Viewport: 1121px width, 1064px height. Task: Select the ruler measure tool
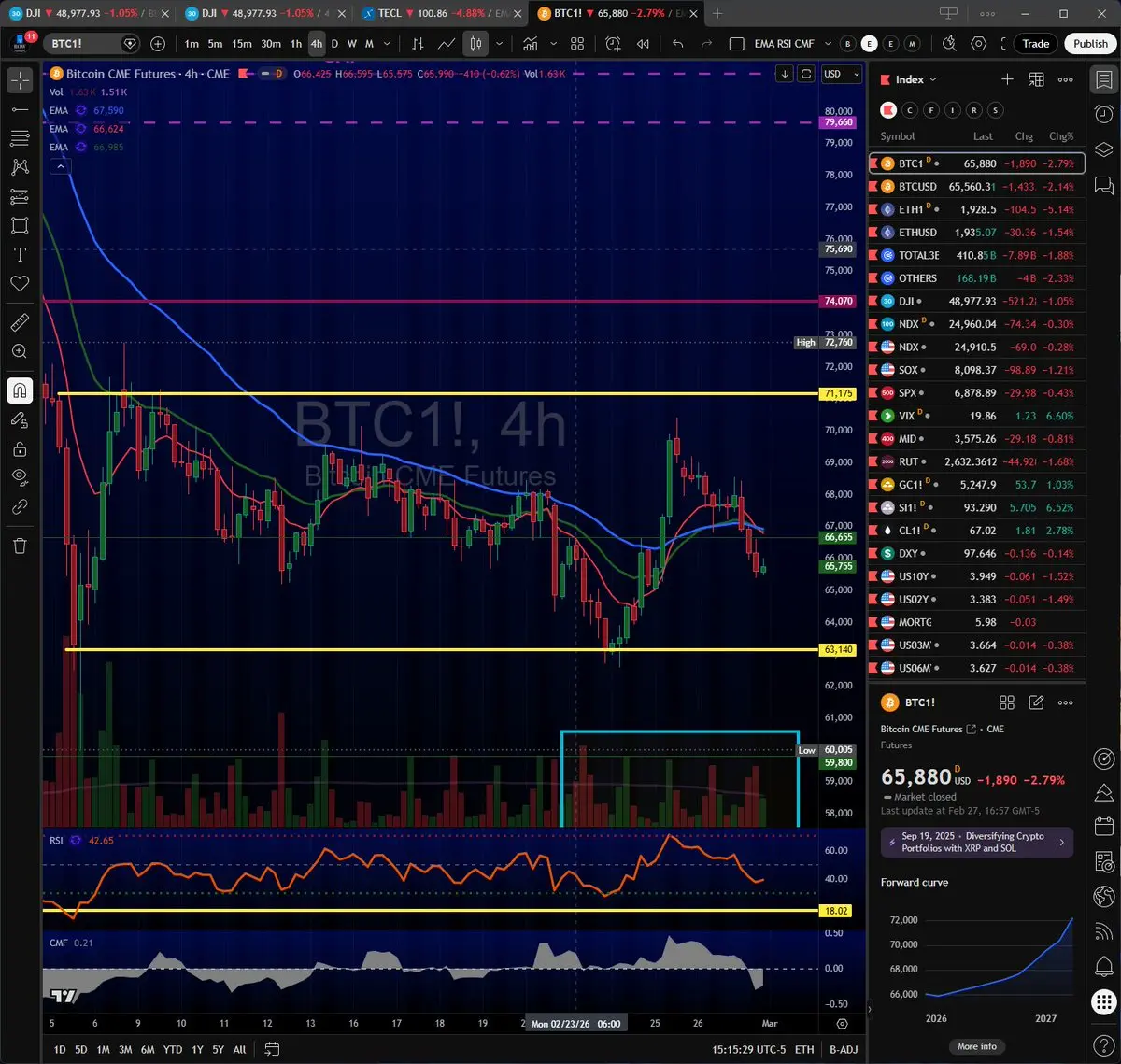[x=20, y=322]
